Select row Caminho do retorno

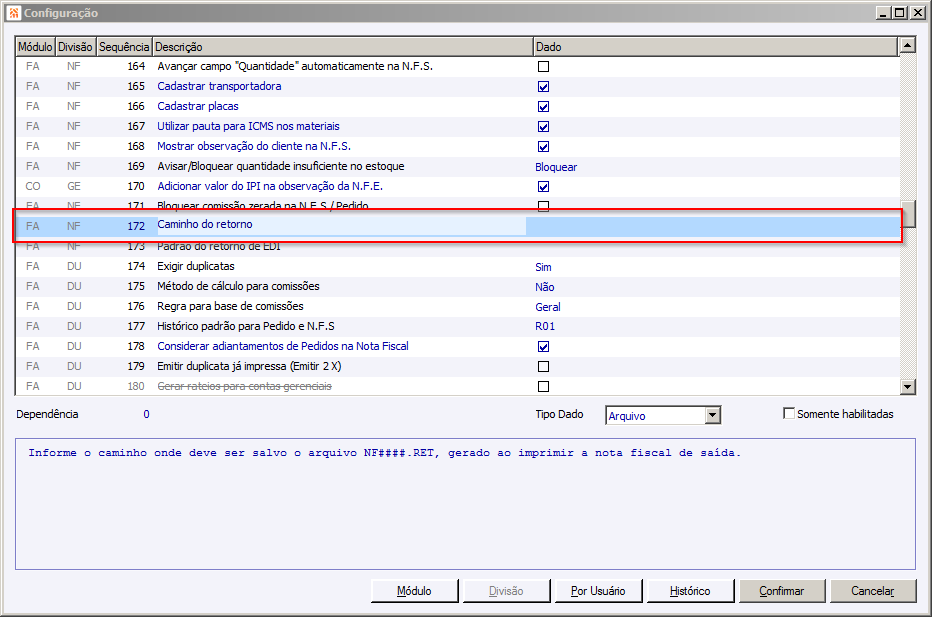point(458,226)
